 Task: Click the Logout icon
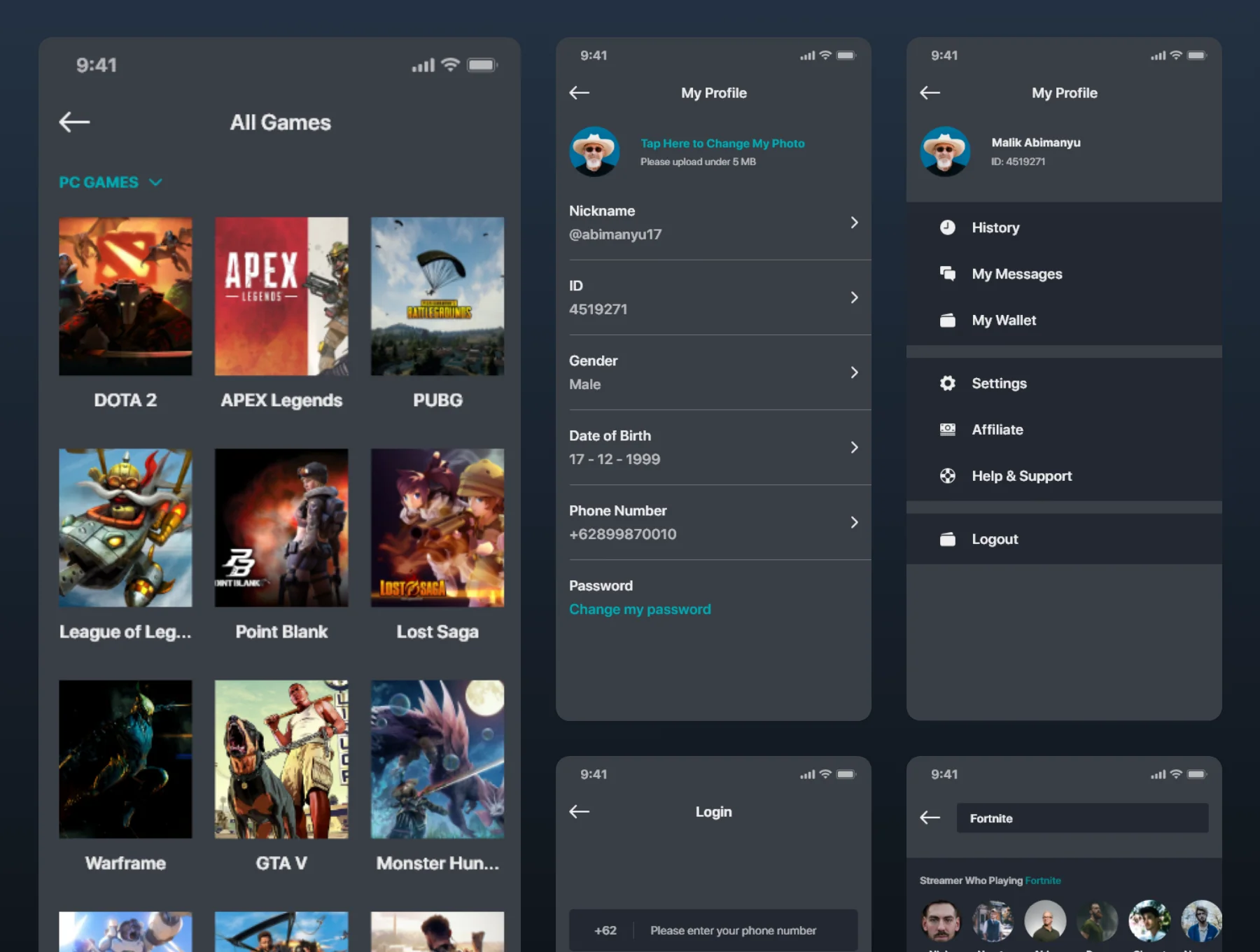[948, 539]
